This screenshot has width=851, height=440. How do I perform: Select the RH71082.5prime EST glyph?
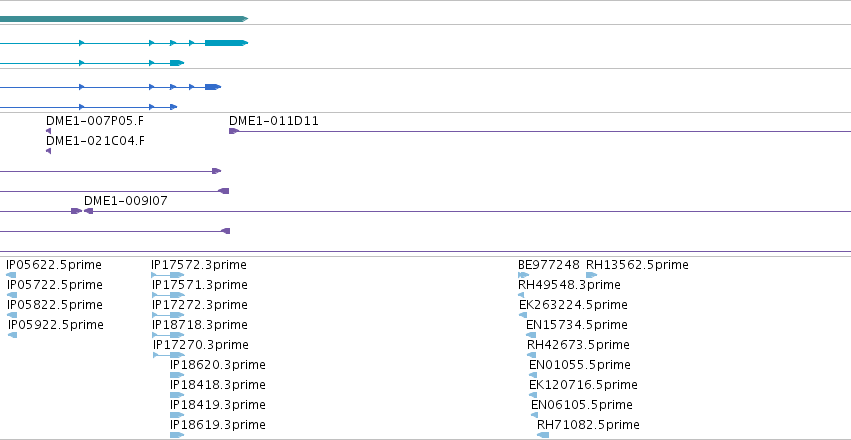coord(543,435)
